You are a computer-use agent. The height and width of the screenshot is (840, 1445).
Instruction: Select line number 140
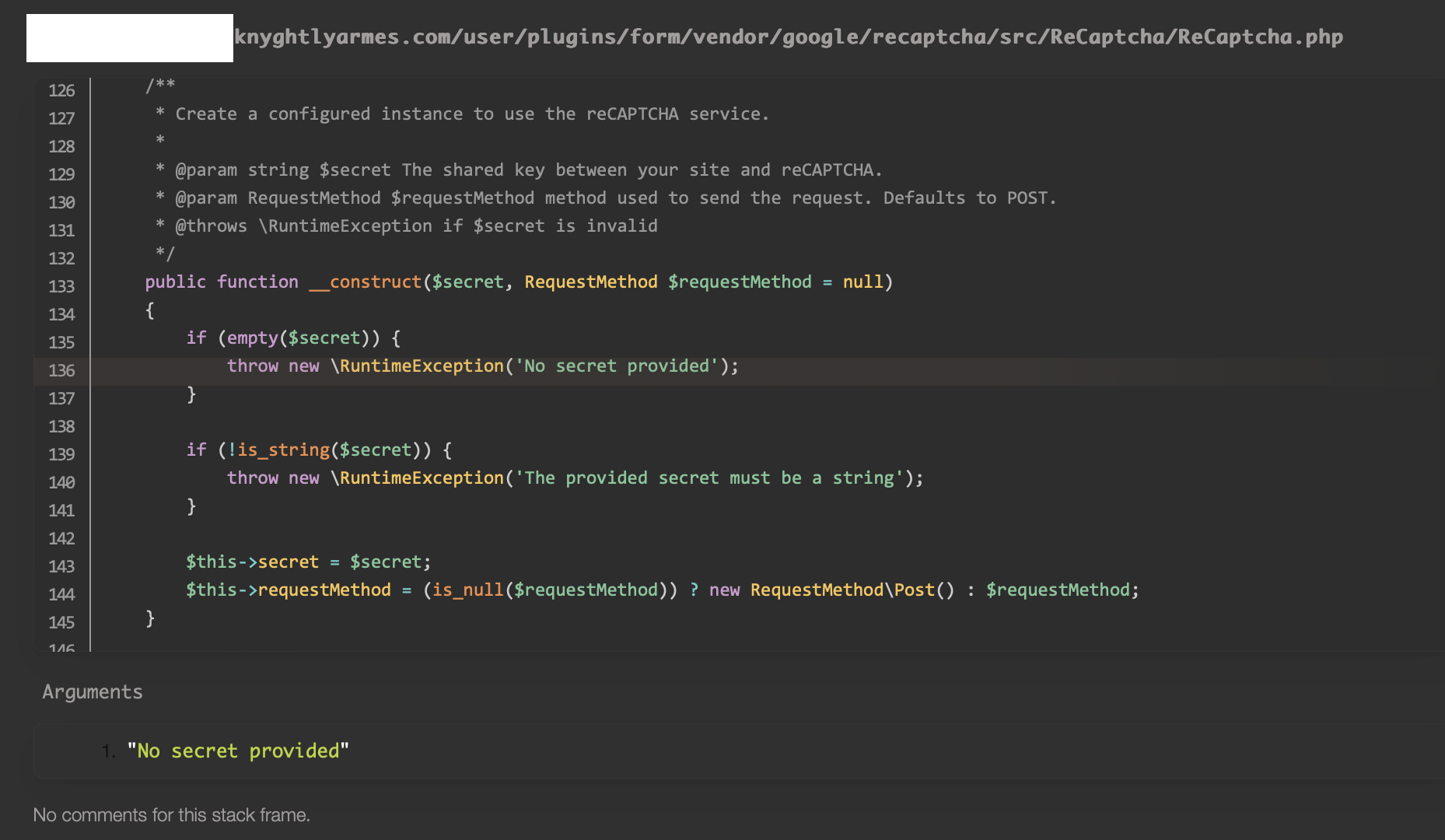(61, 482)
